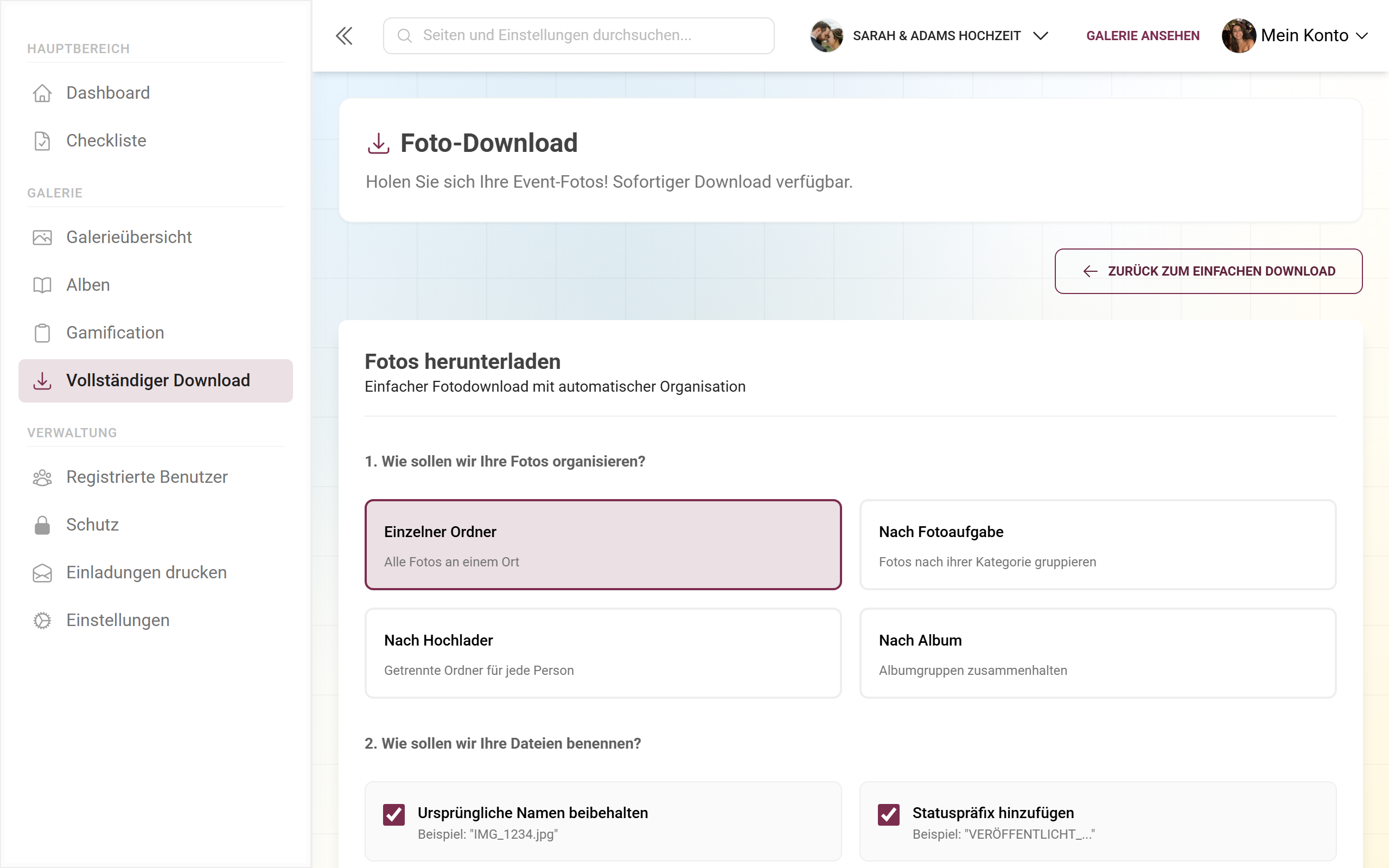The width and height of the screenshot is (1389, 868).
Task: Open the Alben sidebar entry
Action: (x=156, y=285)
